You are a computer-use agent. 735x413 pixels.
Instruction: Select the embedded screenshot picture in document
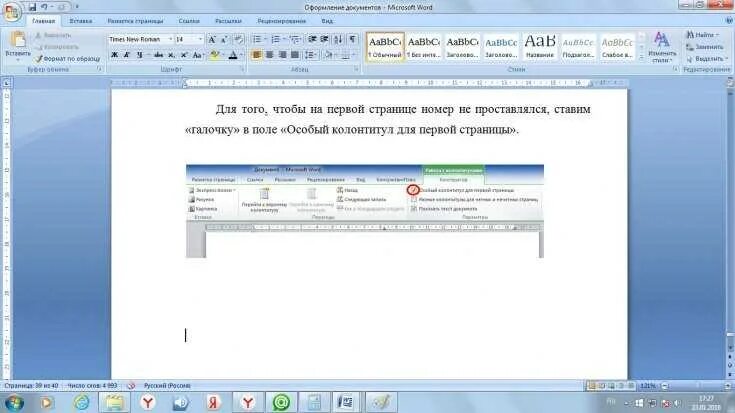365,211
